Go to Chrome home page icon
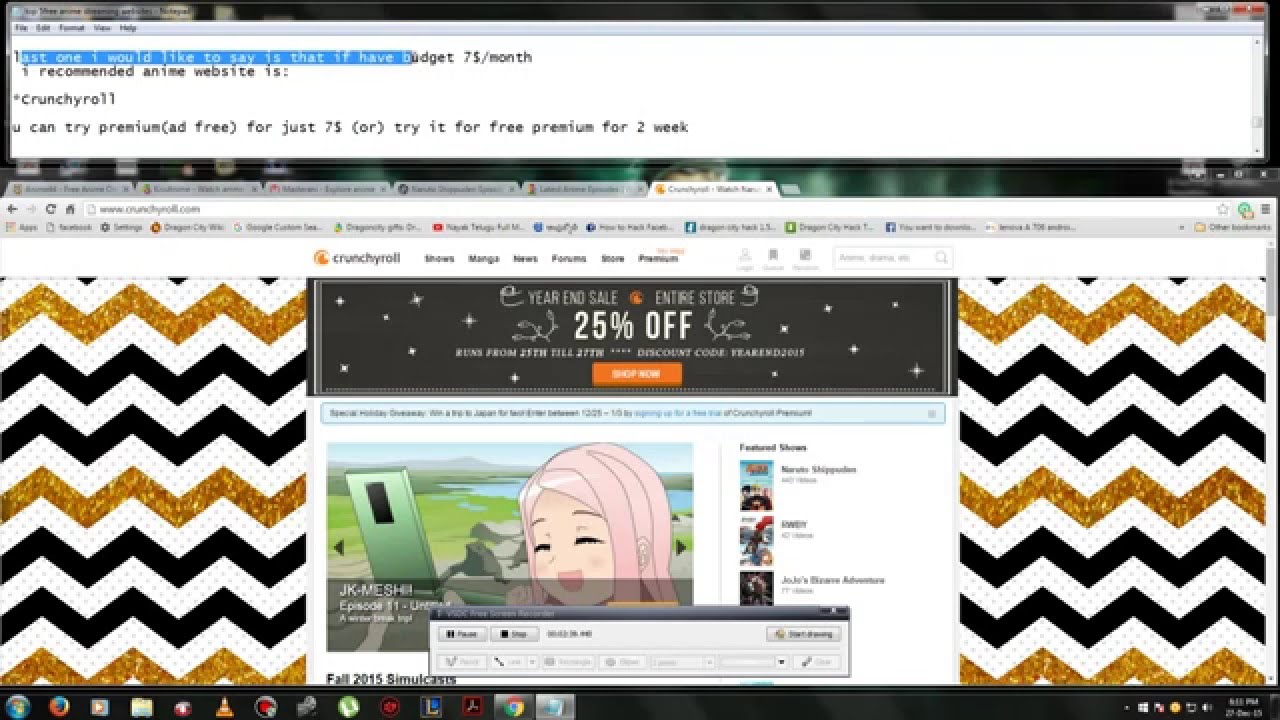 70,209
